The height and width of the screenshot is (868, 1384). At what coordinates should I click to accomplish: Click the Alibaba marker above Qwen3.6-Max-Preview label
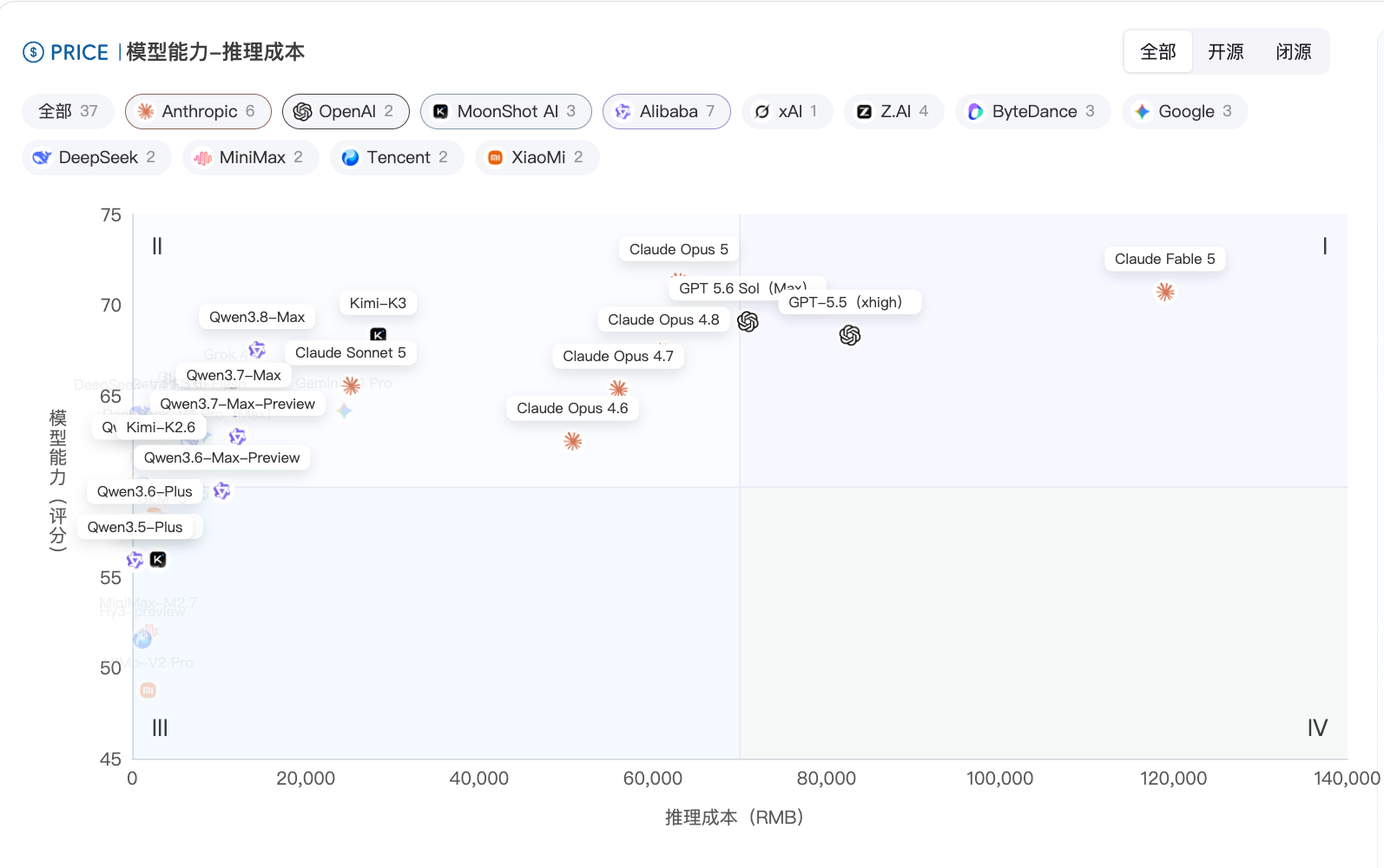tap(237, 437)
